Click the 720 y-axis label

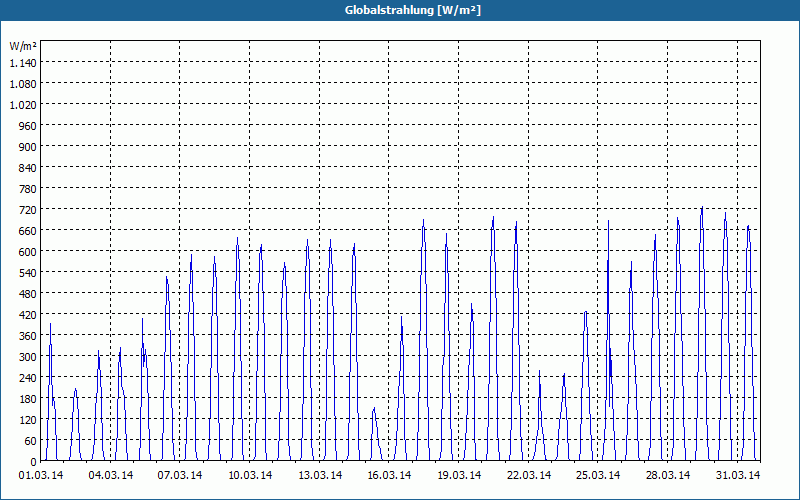[x=28, y=210]
